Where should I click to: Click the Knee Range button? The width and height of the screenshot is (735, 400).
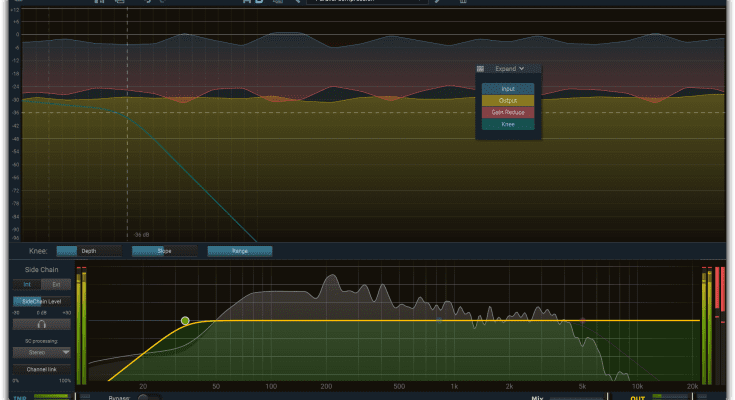pos(239,251)
